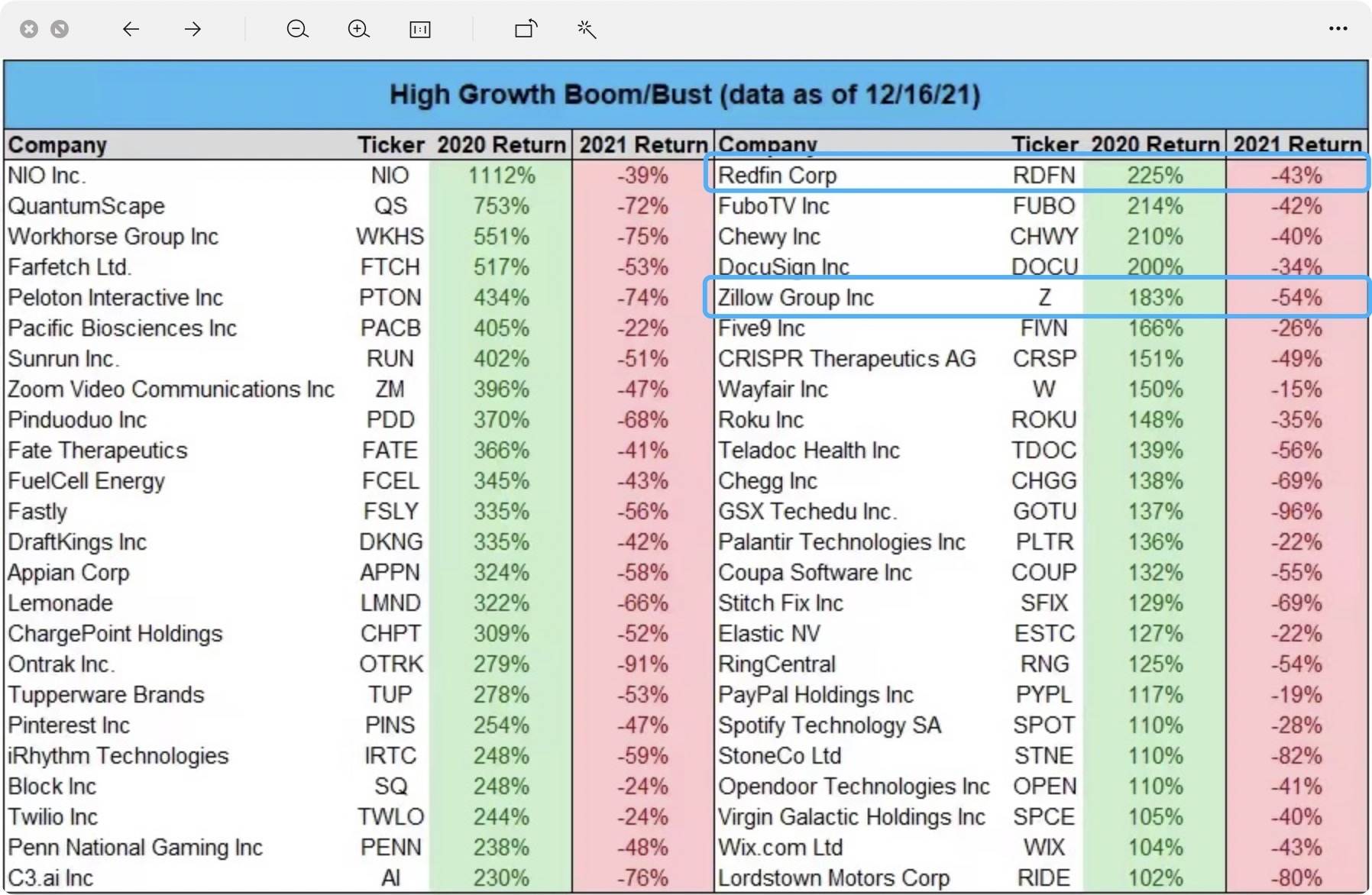Click the Lordstown Motors Corp company name
The height and width of the screenshot is (895, 1372).
[x=833, y=878]
